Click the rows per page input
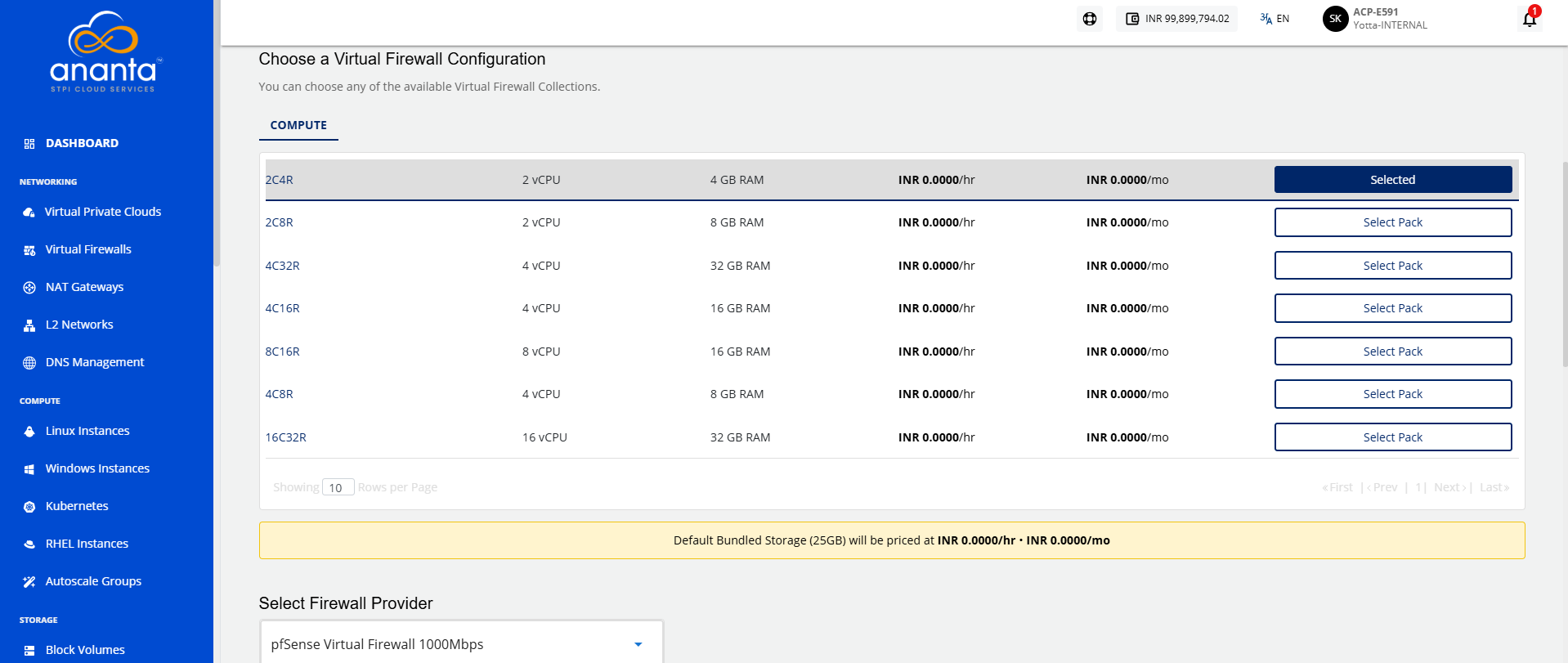This screenshot has width=1568, height=663. (338, 487)
